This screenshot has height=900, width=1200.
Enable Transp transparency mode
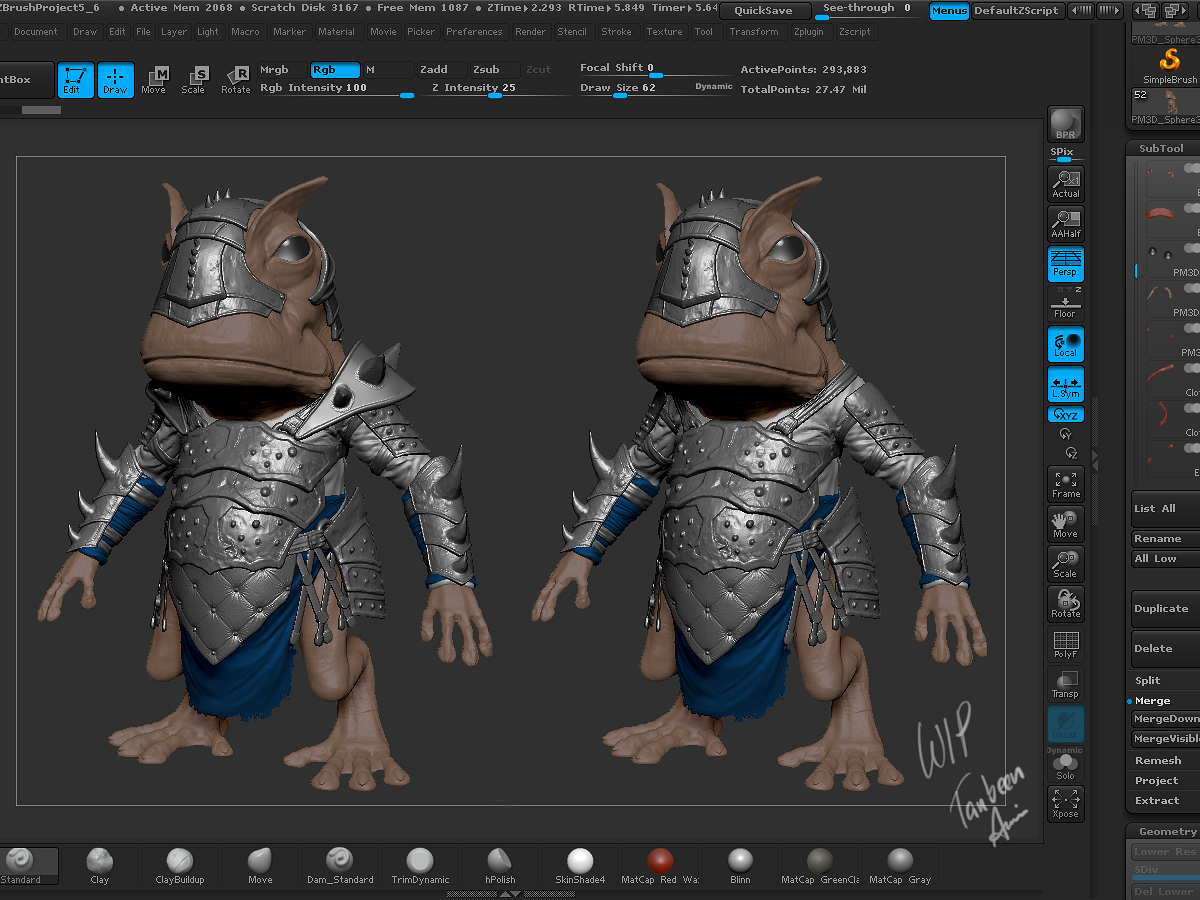pyautogui.click(x=1065, y=685)
